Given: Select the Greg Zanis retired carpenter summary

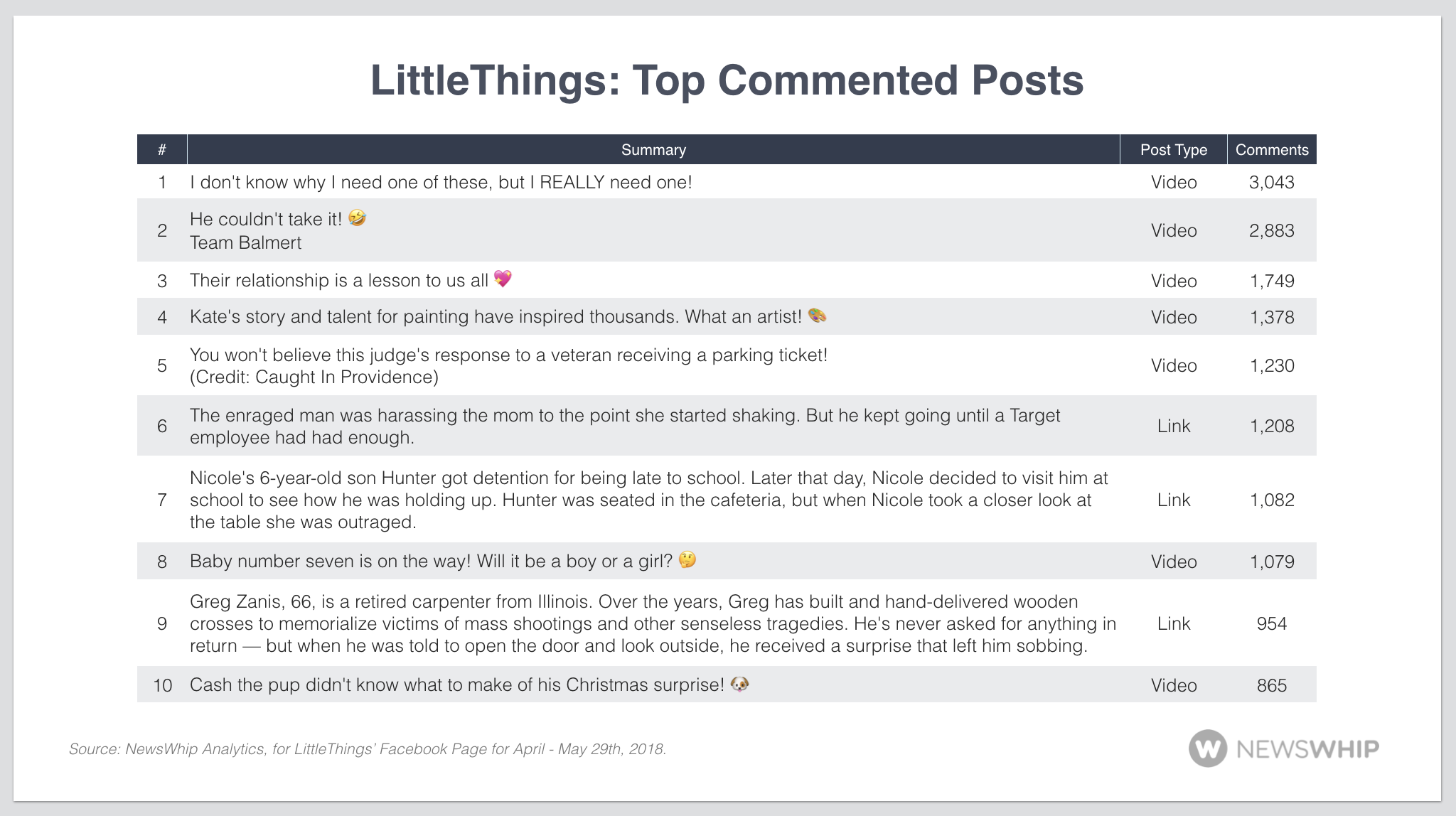Looking at the screenshot, I should [x=652, y=623].
